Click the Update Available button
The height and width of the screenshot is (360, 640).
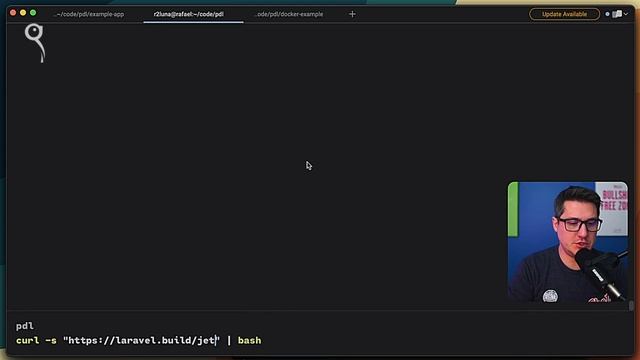[x=564, y=14]
